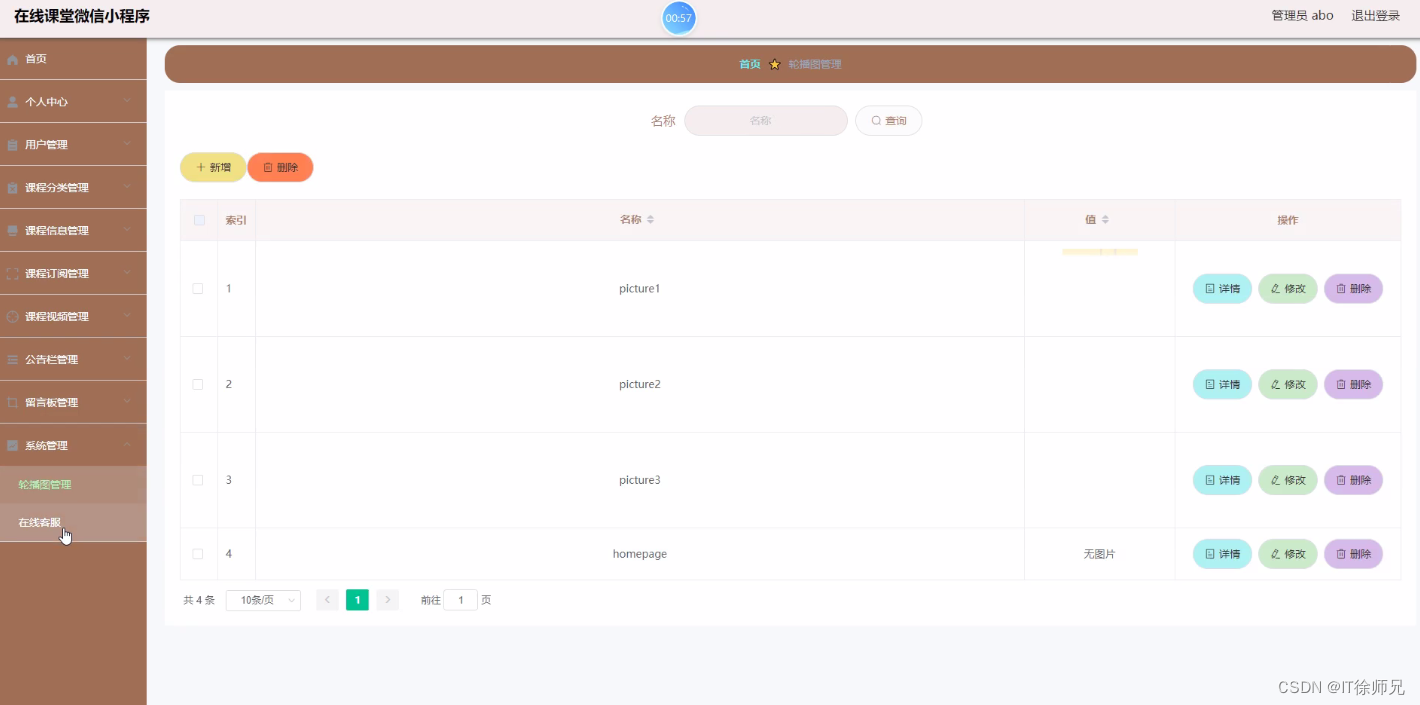Image resolution: width=1420 pixels, height=705 pixels.
Task: Click 删除 for picture2 row
Action: coord(1353,385)
